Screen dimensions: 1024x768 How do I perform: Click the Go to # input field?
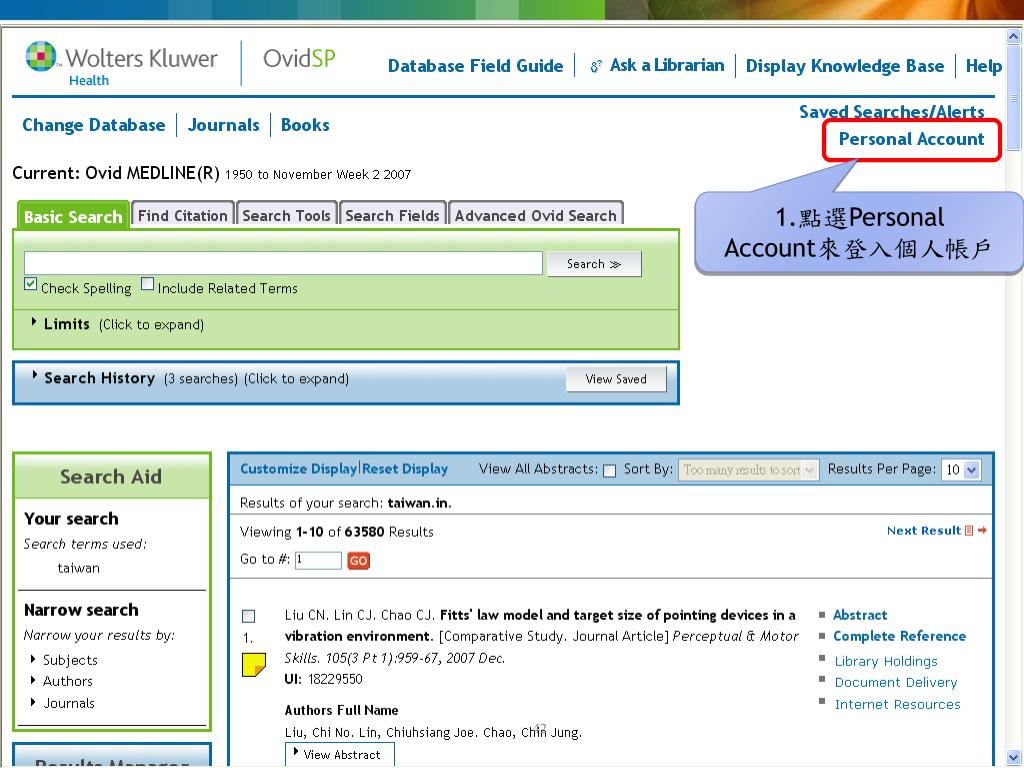[x=318, y=560]
